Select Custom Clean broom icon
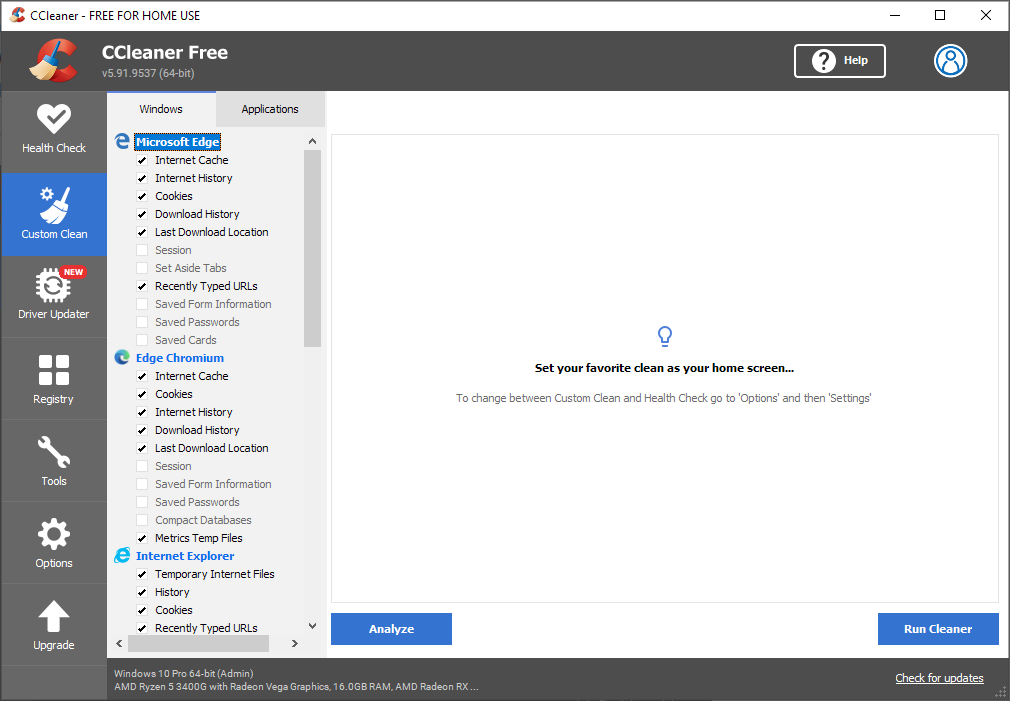This screenshot has height=701, width=1010. [x=55, y=205]
